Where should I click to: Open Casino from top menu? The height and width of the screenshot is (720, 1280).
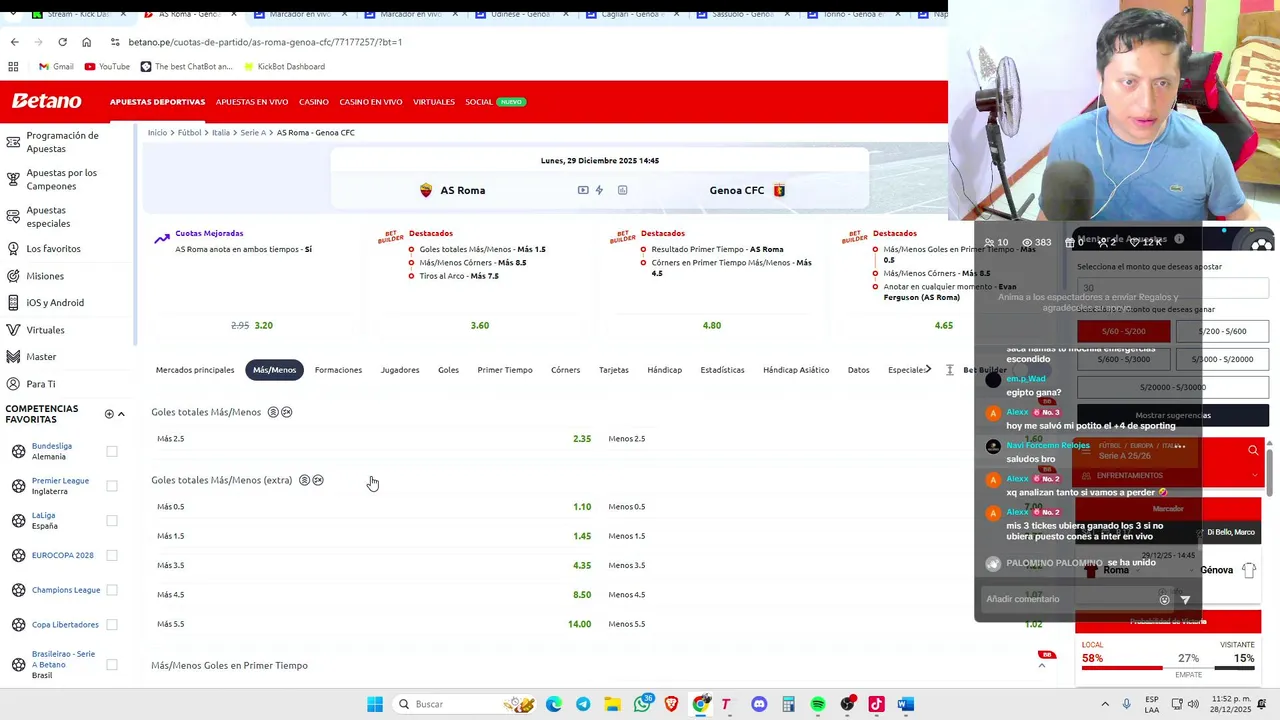point(314,102)
